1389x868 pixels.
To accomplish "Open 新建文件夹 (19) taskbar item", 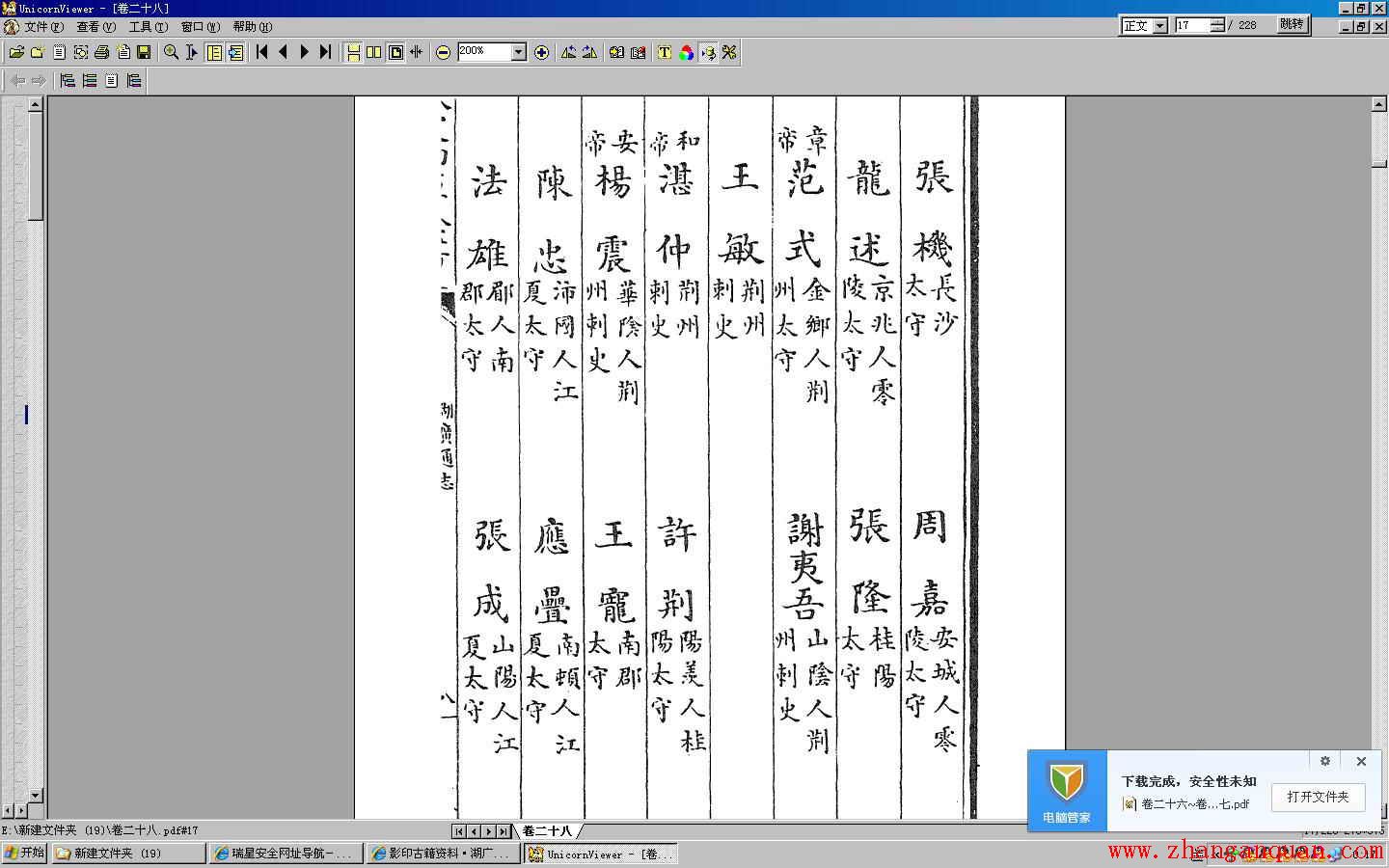I will pyautogui.click(x=128, y=854).
